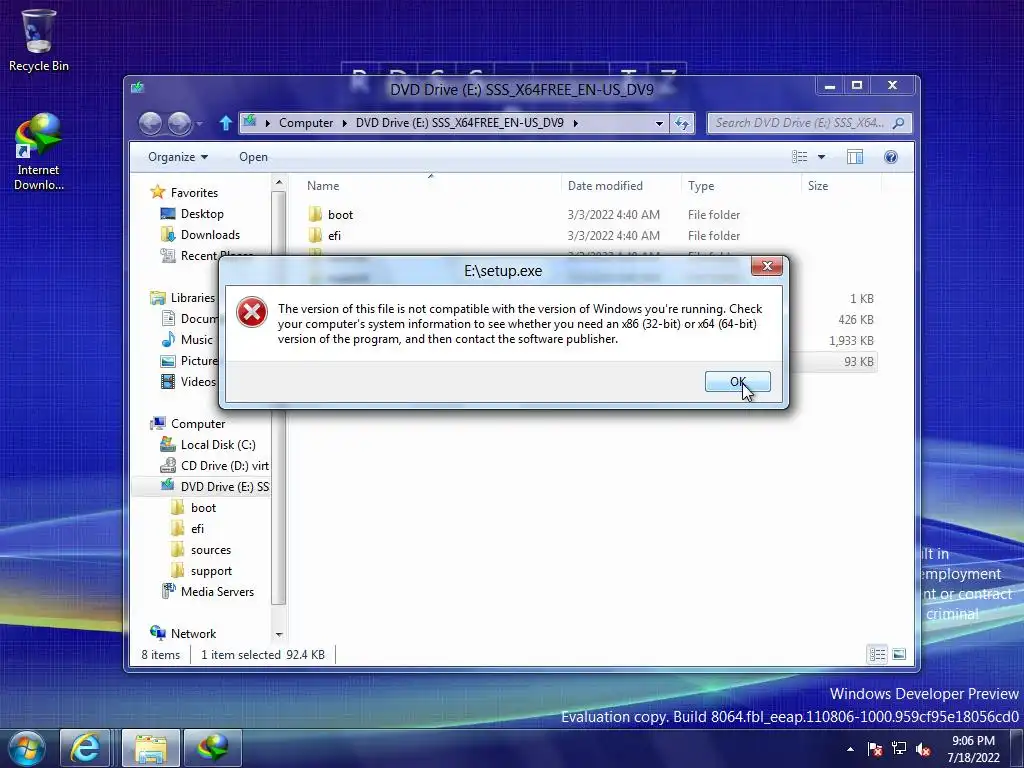This screenshot has width=1024, height=768.
Task: Click the search magnifier icon
Action: coord(899,123)
